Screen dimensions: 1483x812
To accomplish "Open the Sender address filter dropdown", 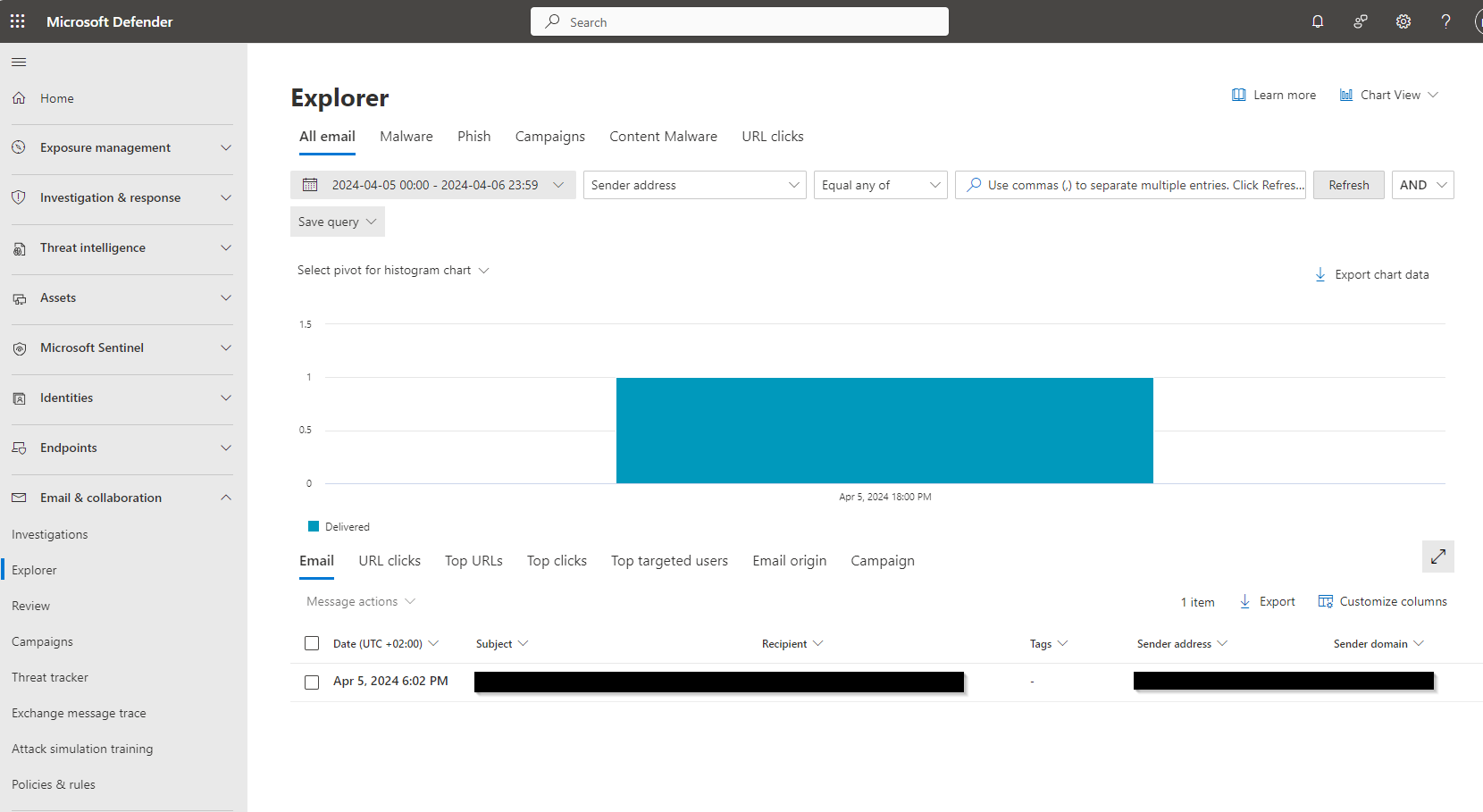I will 695,185.
